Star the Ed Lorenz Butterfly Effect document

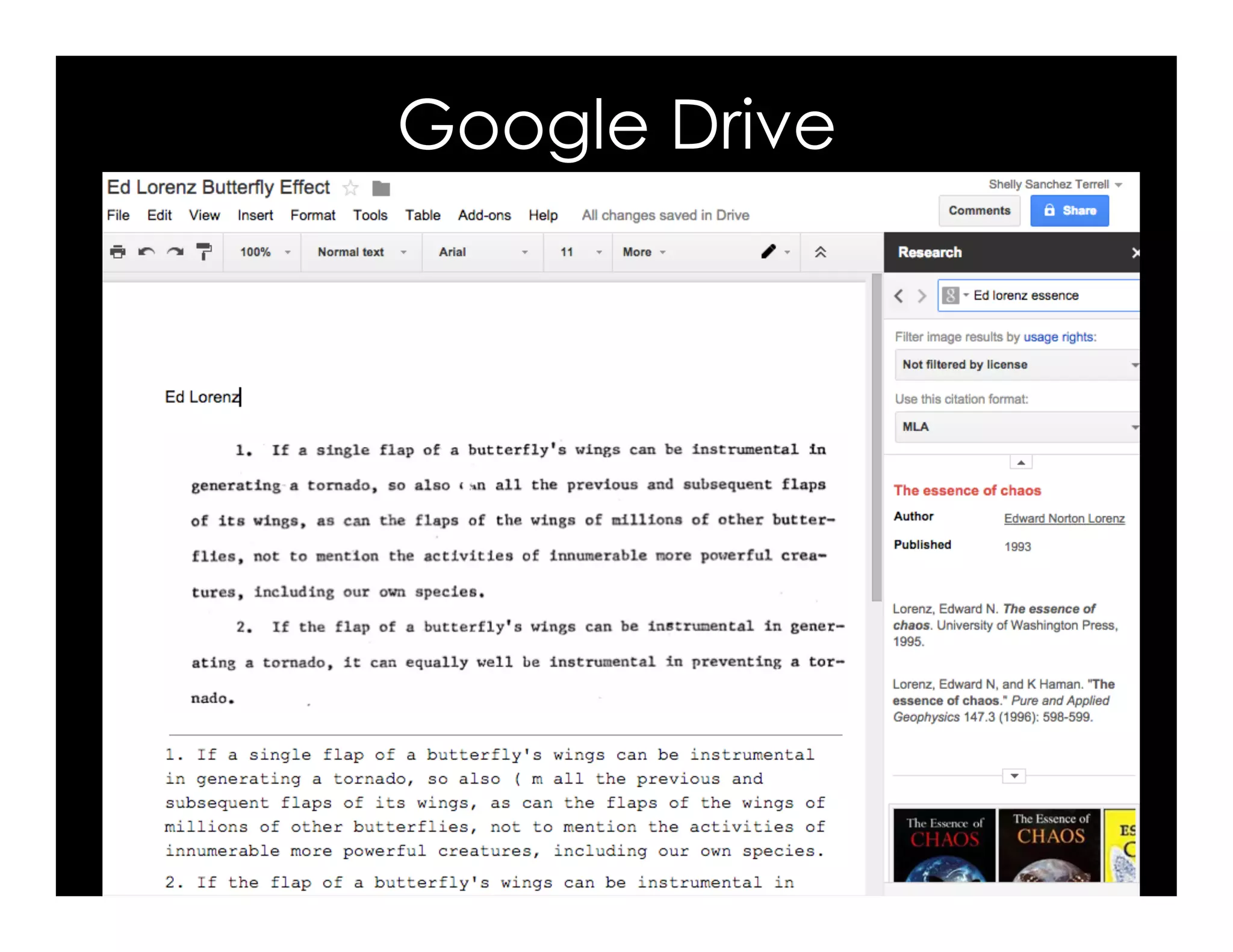pos(350,188)
